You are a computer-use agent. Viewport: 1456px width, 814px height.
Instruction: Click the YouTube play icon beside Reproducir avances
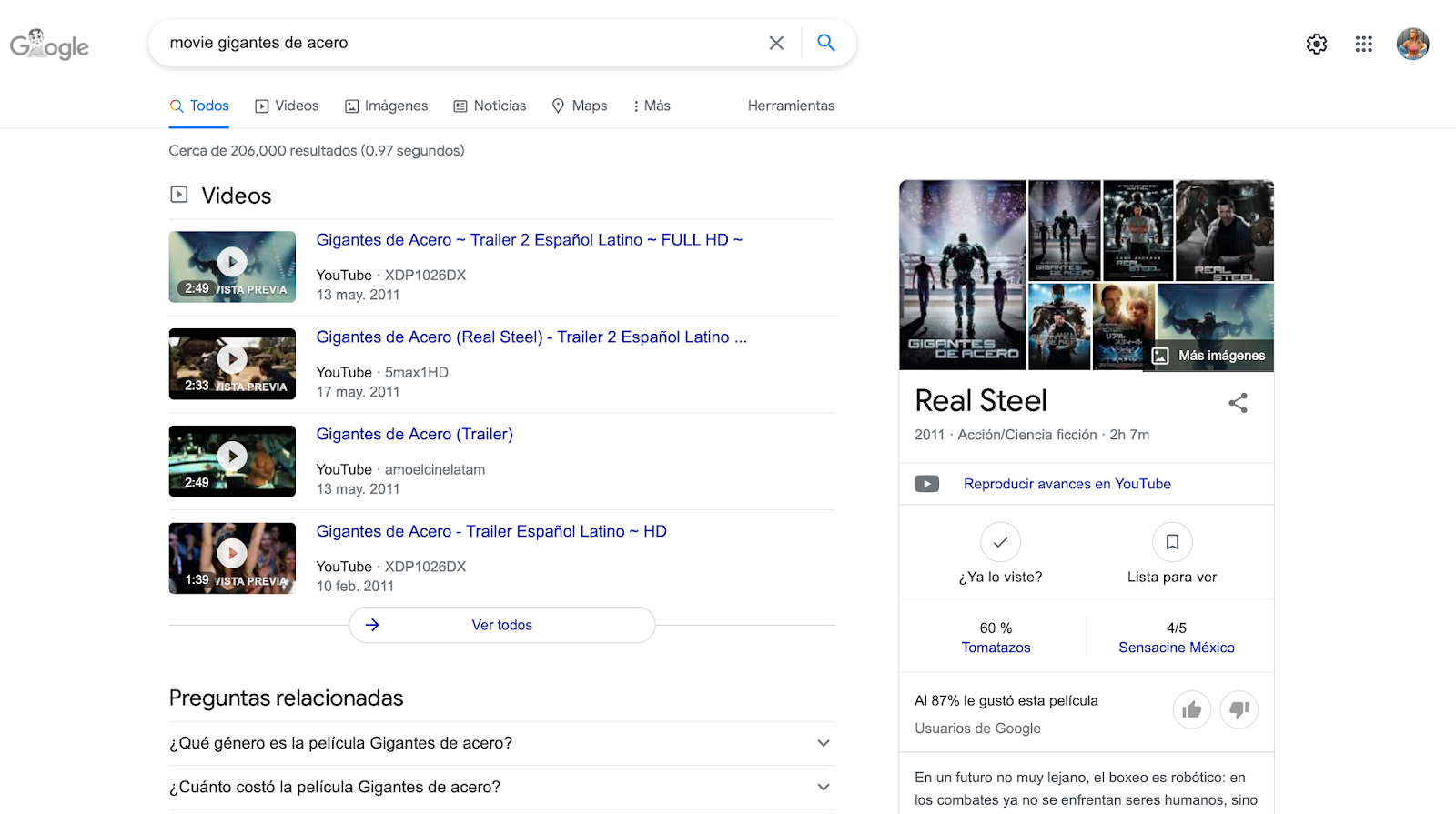click(x=927, y=484)
